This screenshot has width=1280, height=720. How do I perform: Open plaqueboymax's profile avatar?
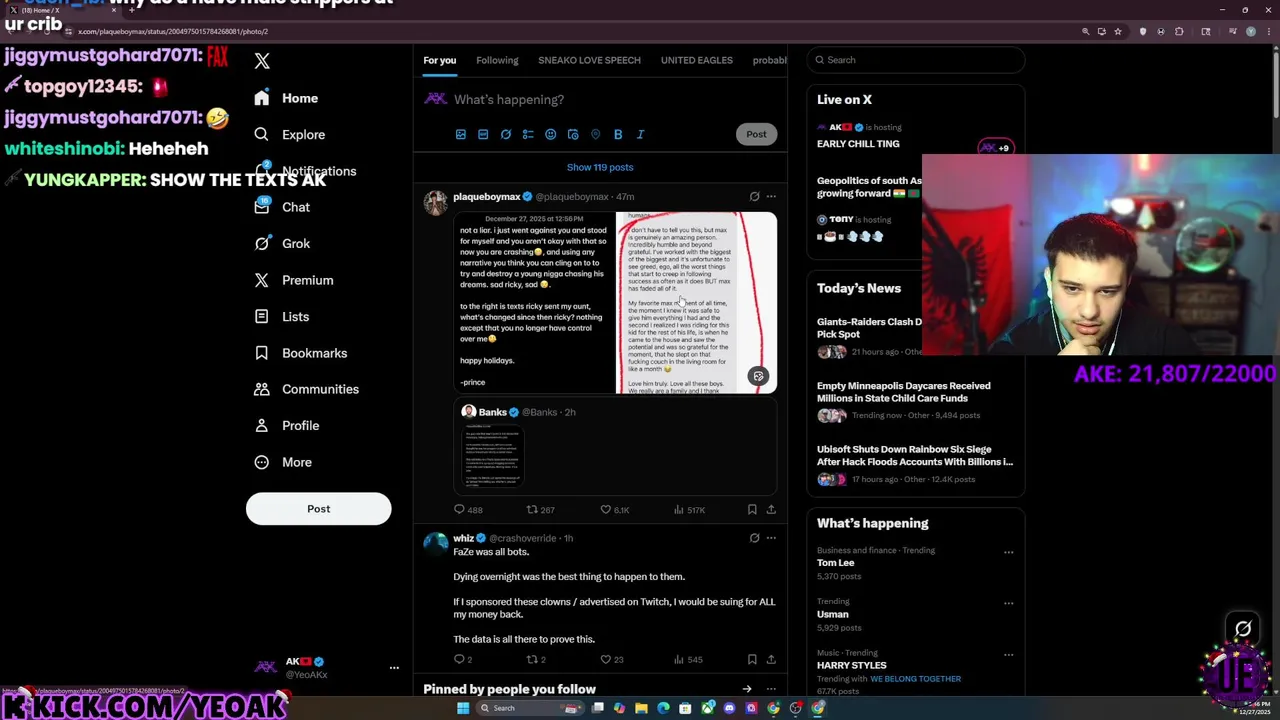(x=435, y=201)
